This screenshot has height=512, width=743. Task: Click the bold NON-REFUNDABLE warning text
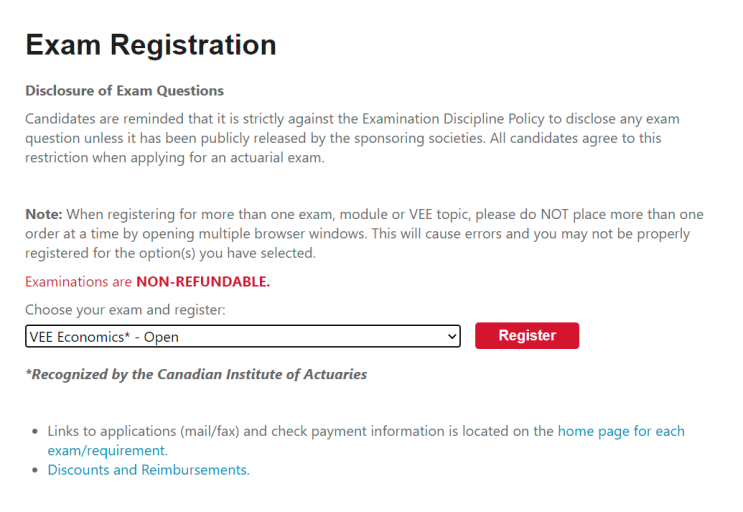click(203, 282)
